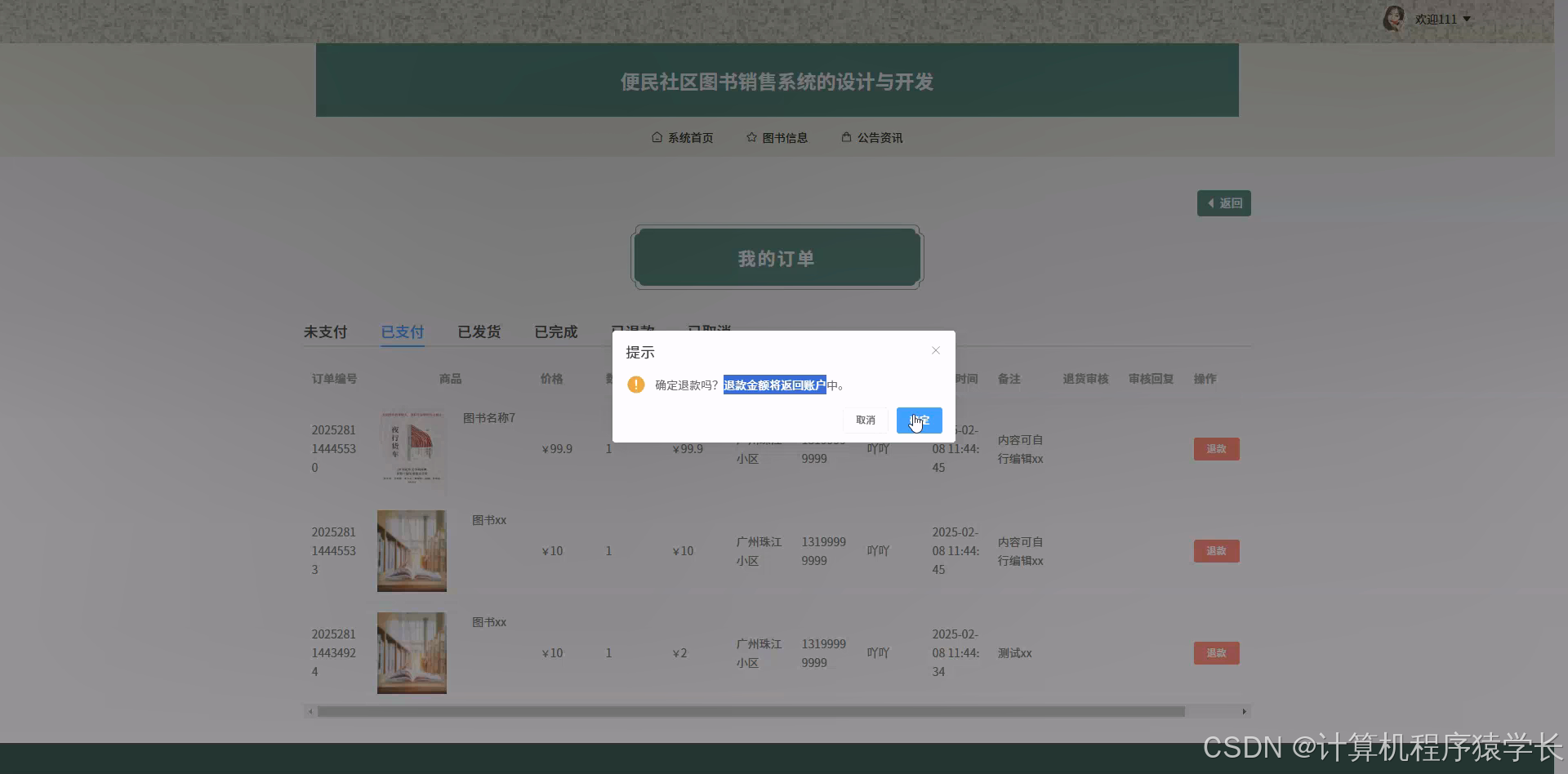Click the 返回 button

[x=1224, y=203]
